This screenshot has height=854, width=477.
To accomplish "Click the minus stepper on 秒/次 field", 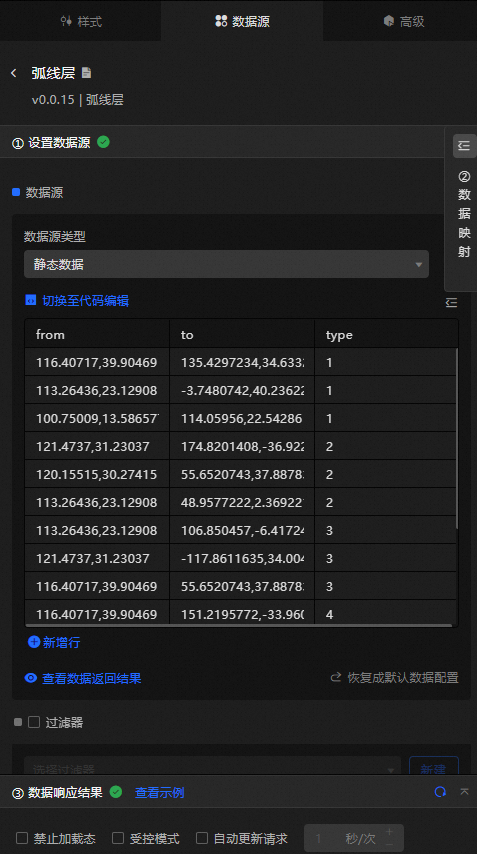I will click(x=389, y=844).
